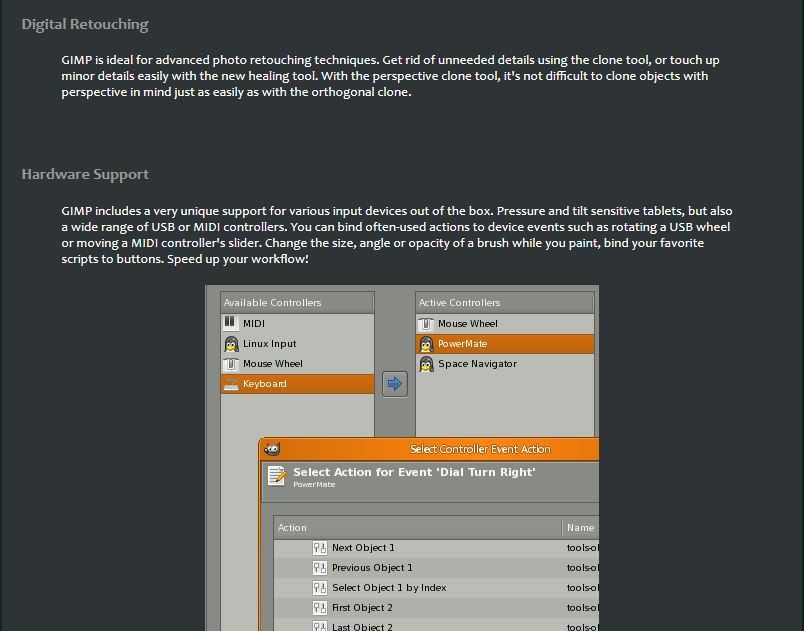This screenshot has width=804, height=631.
Task: Select the Select Object 1 by Index action
Action: pos(436,588)
